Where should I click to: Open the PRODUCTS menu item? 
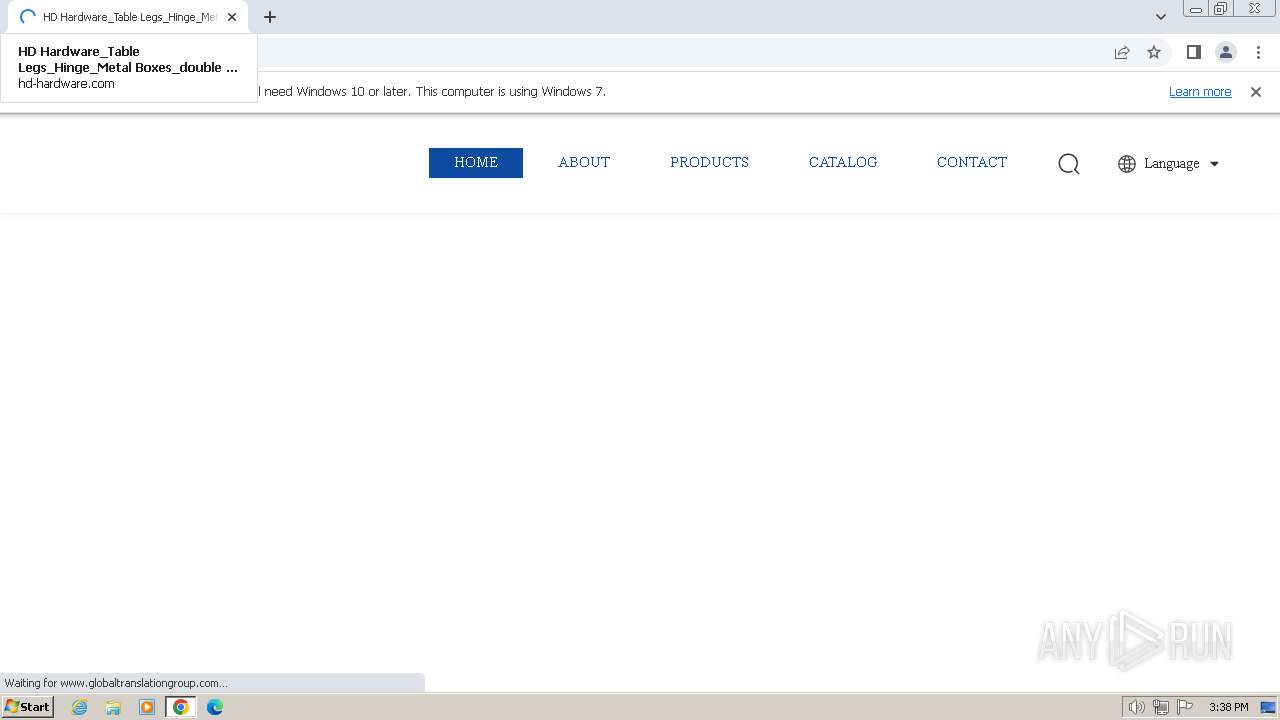(709, 162)
